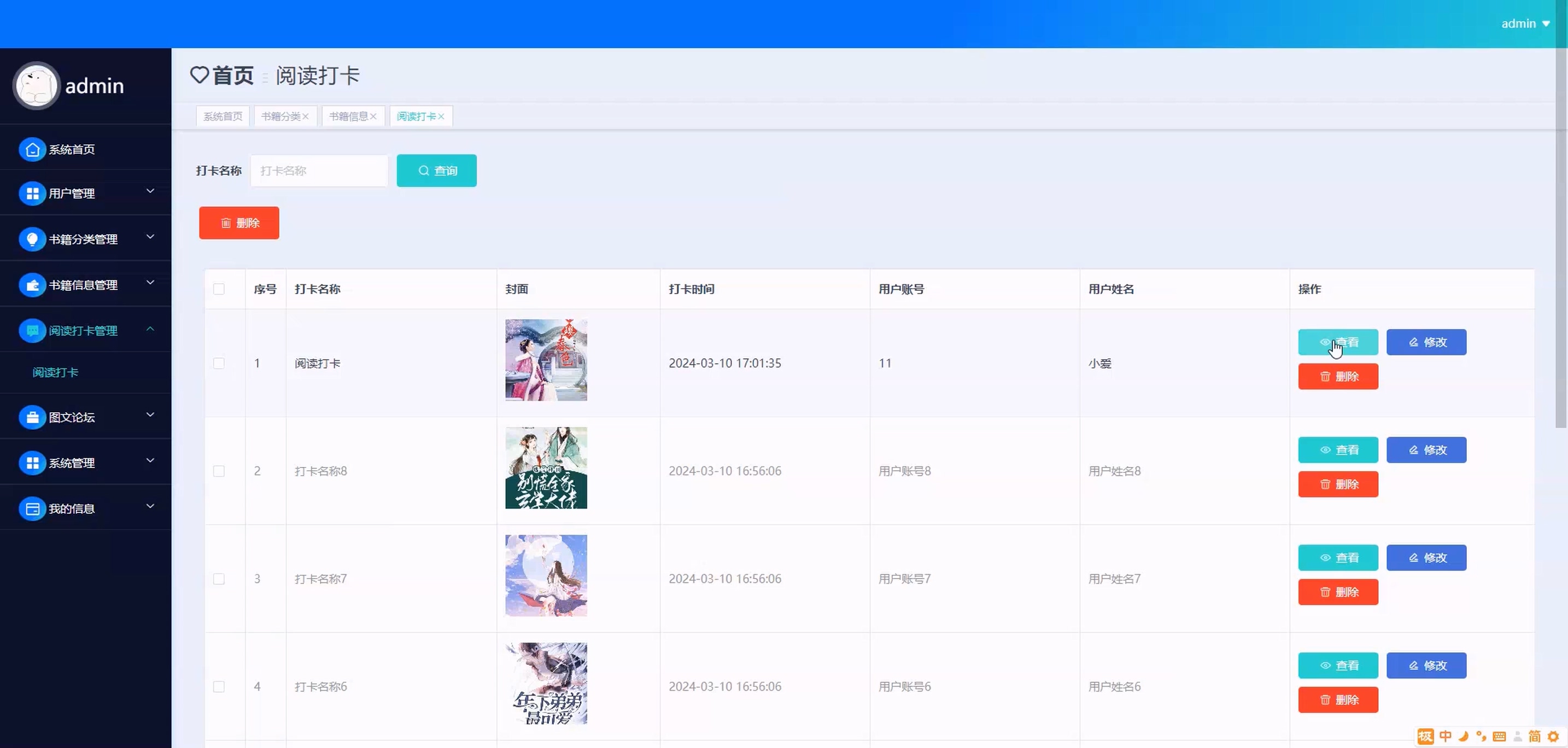The image size is (1568, 748).
Task: Click 查看 for row 打卡名称7
Action: click(x=1338, y=558)
